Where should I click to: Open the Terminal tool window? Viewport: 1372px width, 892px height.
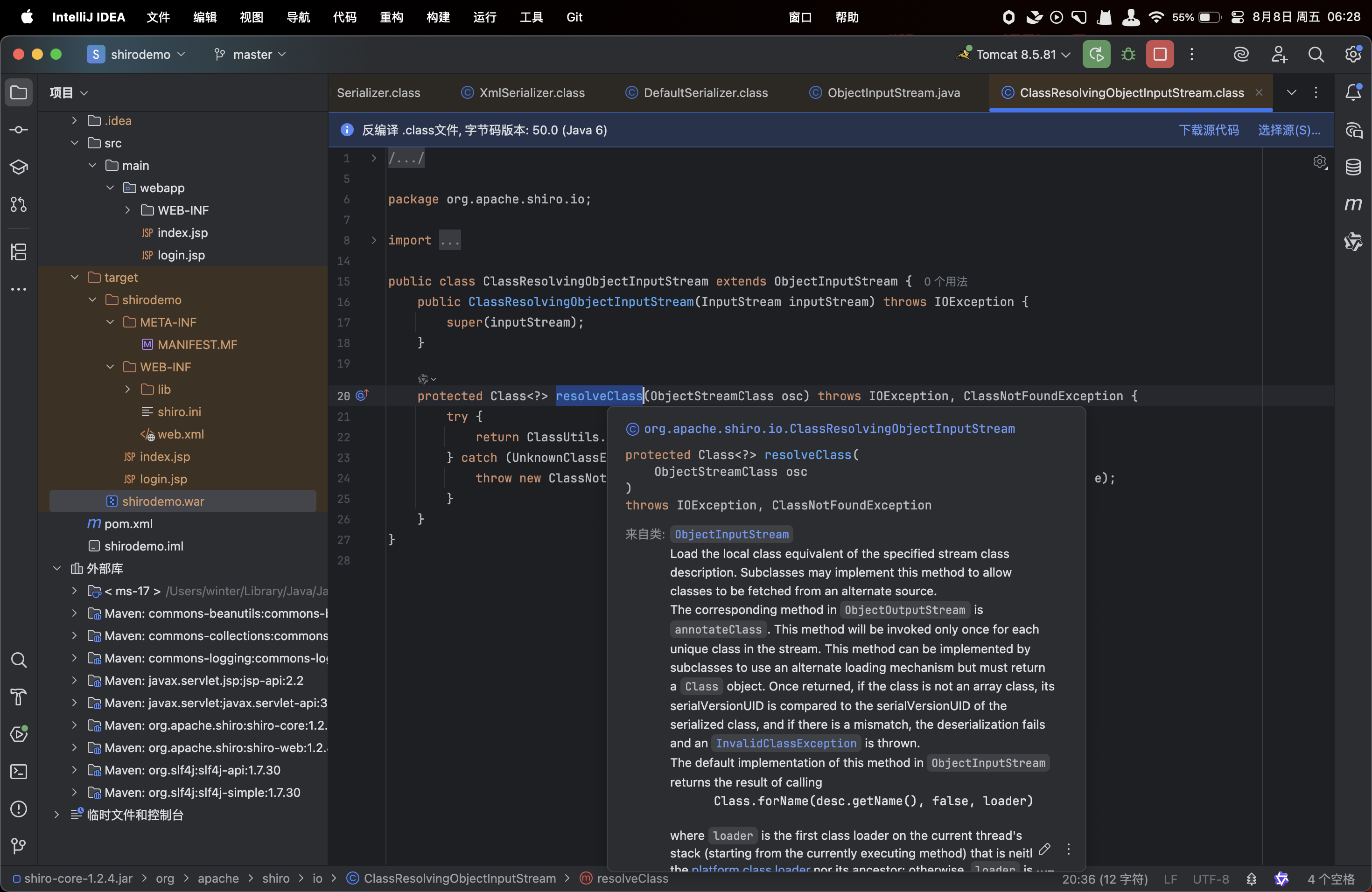point(19,772)
